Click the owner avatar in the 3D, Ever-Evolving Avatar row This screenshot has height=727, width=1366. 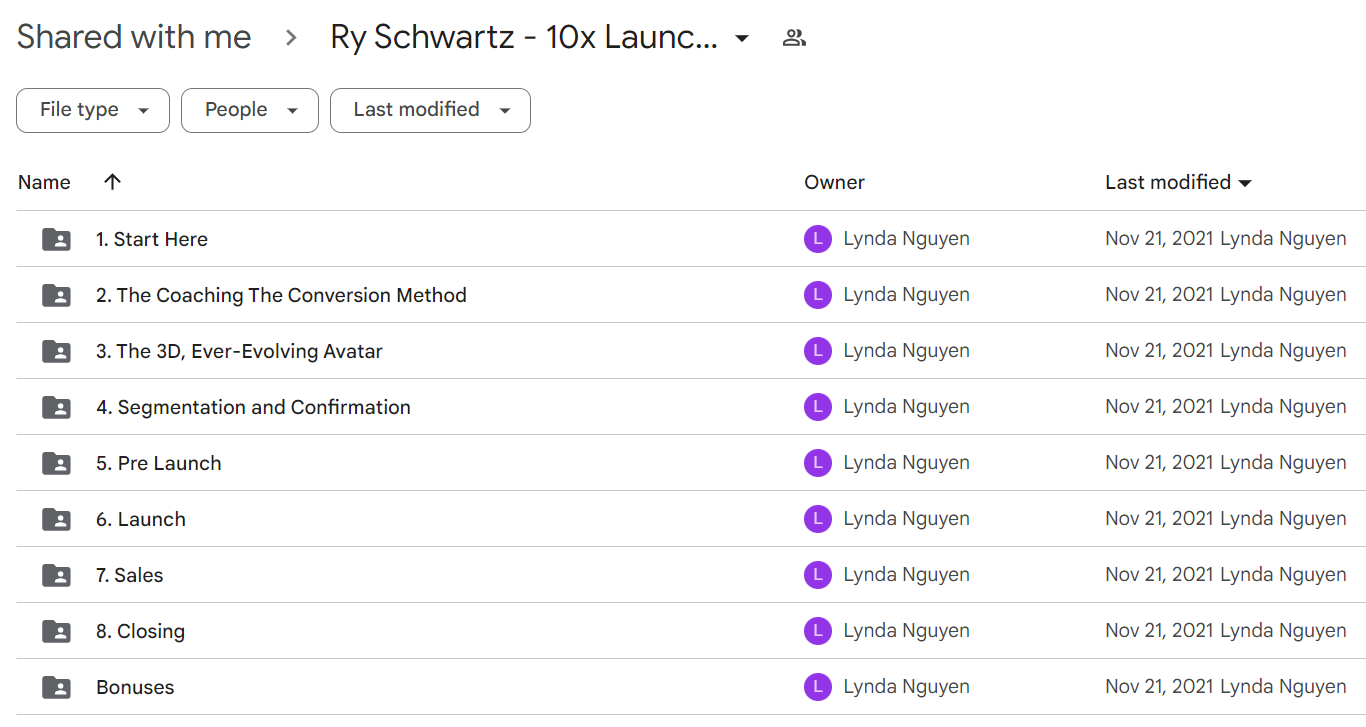[818, 351]
